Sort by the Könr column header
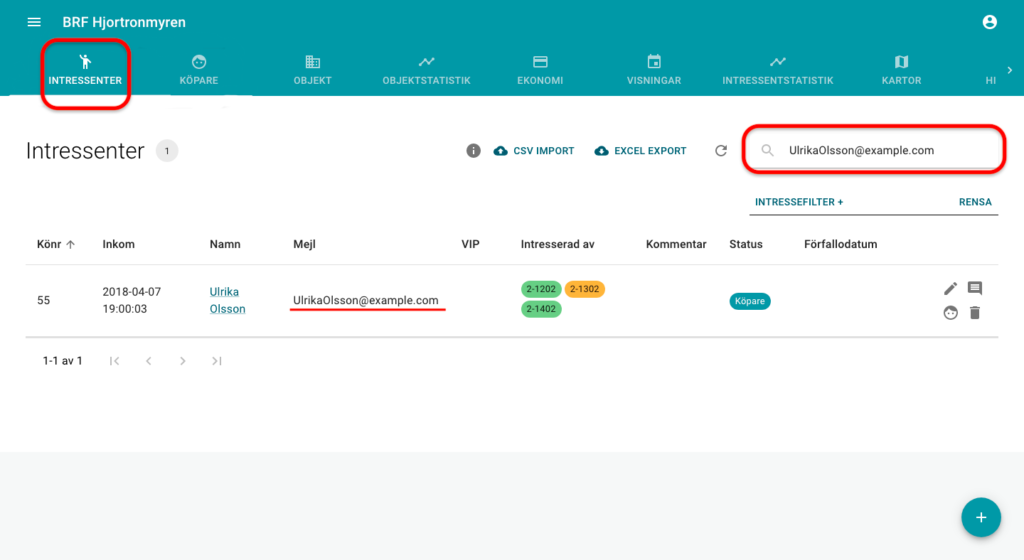 coord(55,244)
